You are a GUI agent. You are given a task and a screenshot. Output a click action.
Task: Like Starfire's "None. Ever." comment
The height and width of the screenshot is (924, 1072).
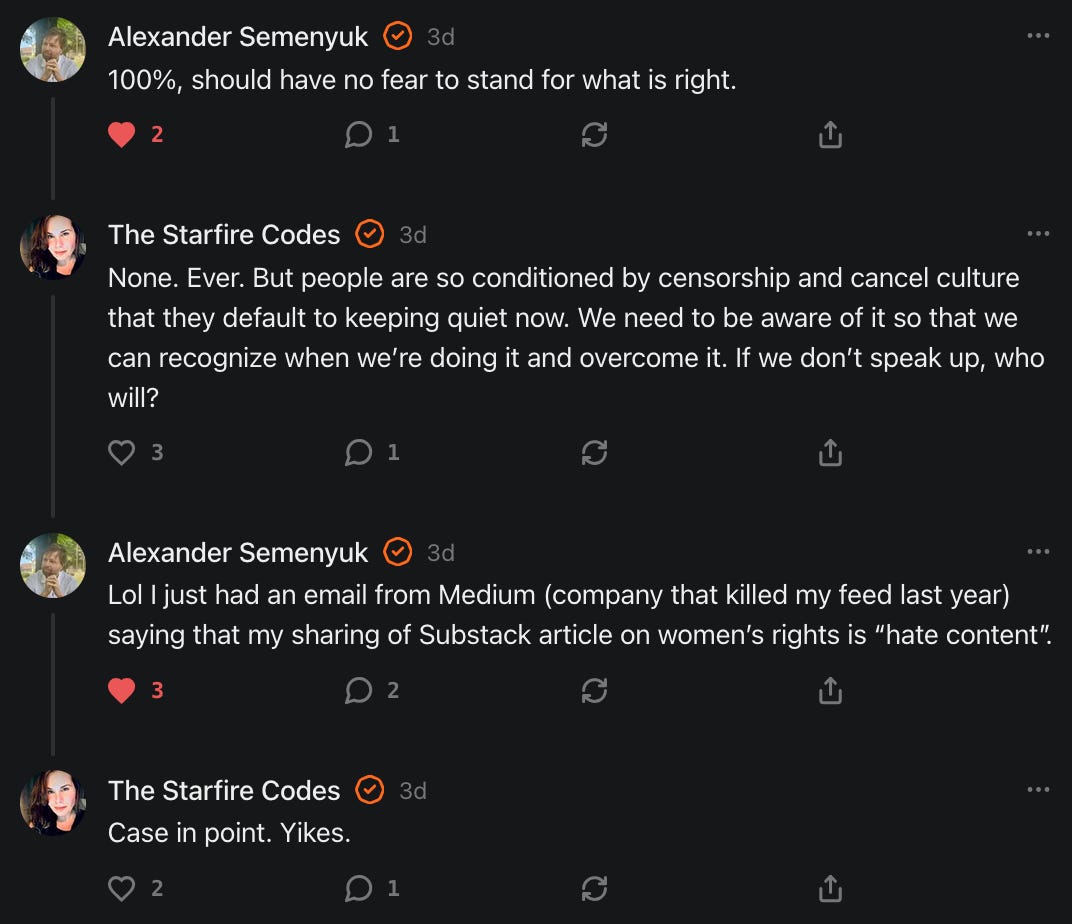[x=122, y=453]
